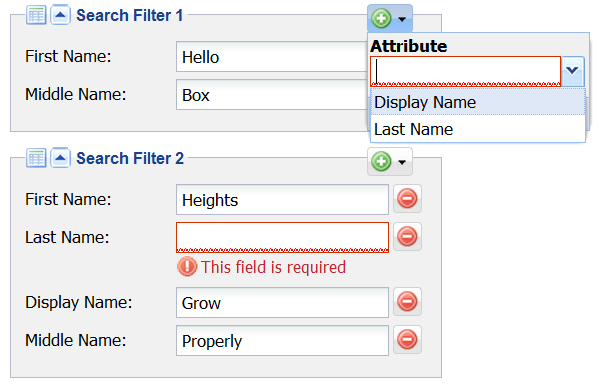Viewport: 599px width, 387px height.
Task: Click the Middle Name field containing Box
Action: pyautogui.click(x=272, y=95)
